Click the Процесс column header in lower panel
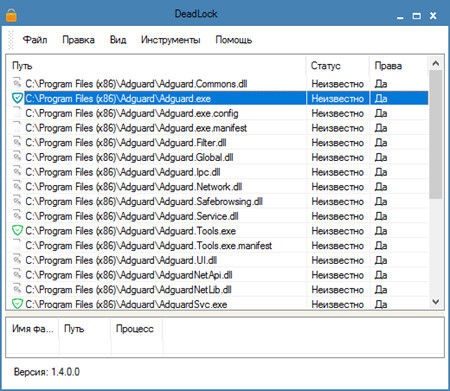Viewport: 450px width, 391px height. coord(137,329)
